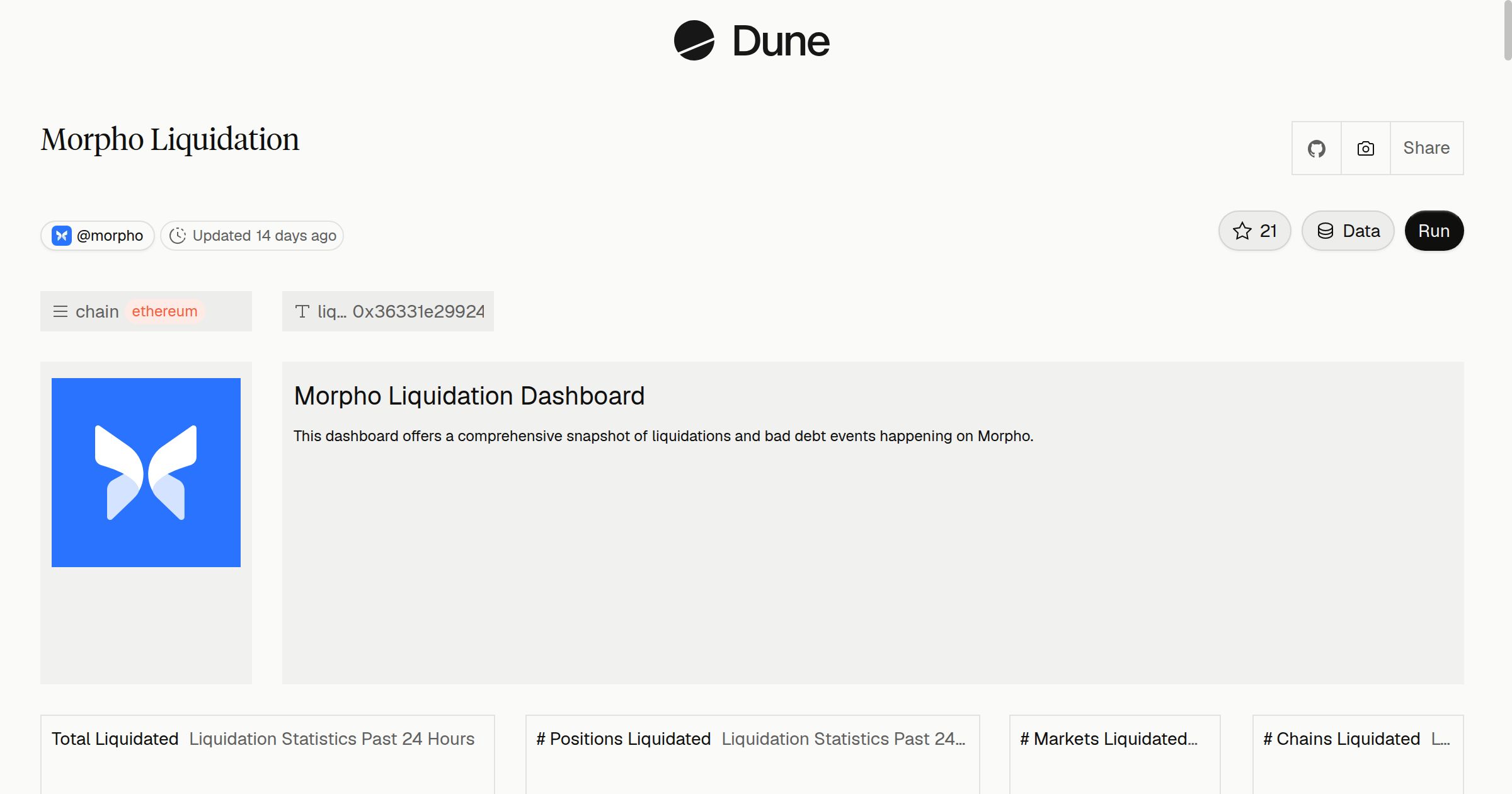Click the Dune logo at top

point(752,40)
